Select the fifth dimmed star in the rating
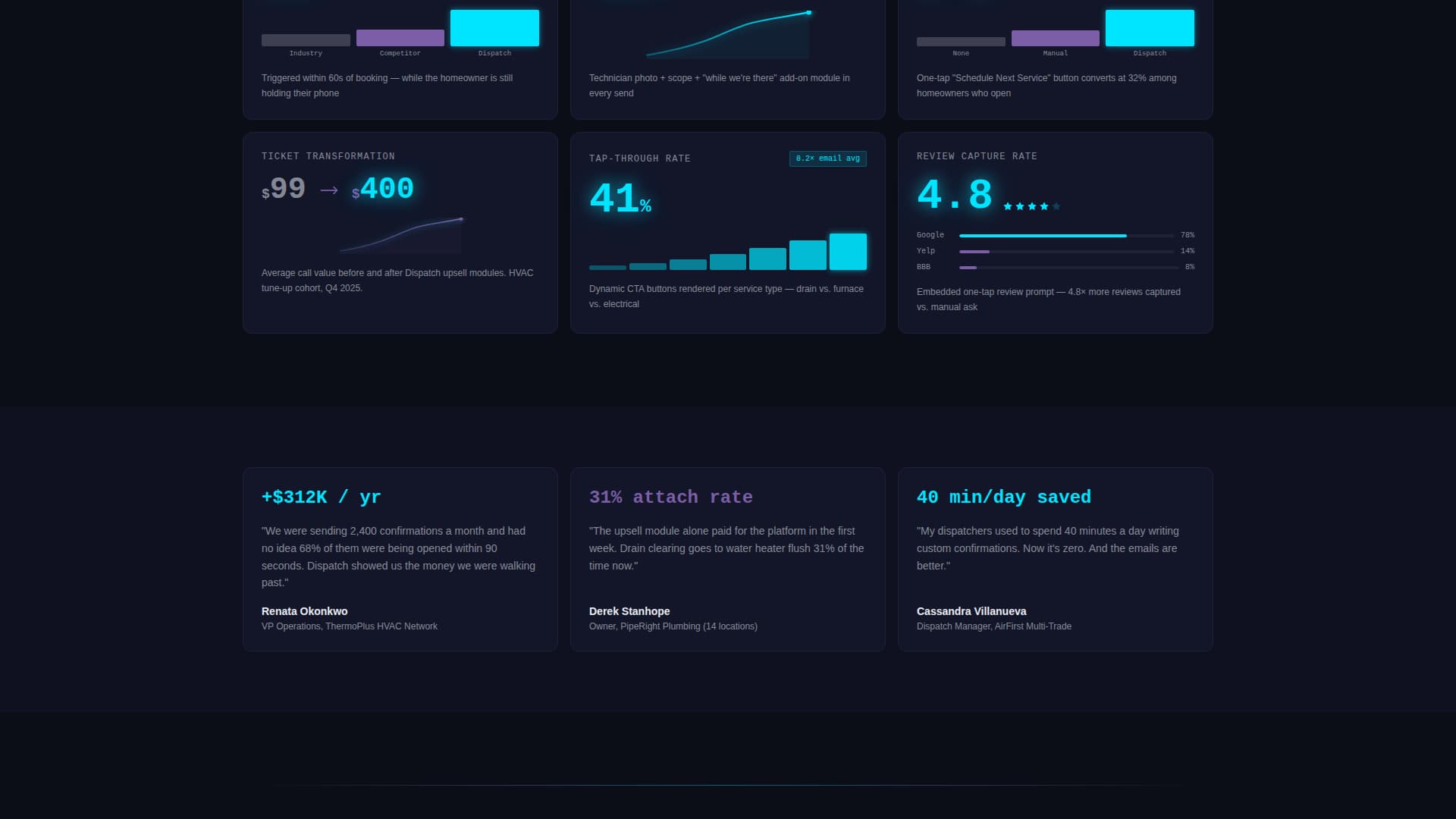Image resolution: width=1456 pixels, height=819 pixels. pyautogui.click(x=1056, y=206)
